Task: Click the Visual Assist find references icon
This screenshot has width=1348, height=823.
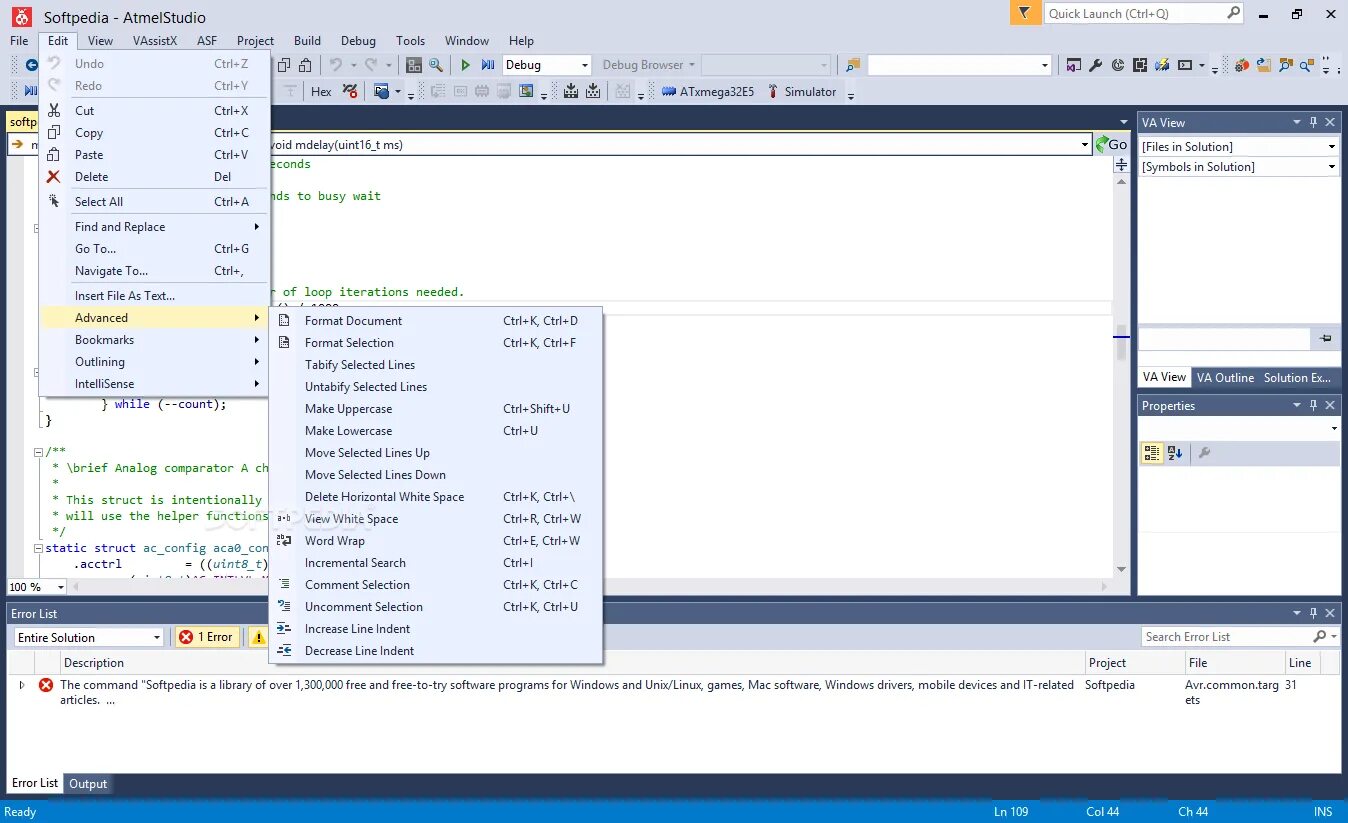Action: [x=1307, y=65]
